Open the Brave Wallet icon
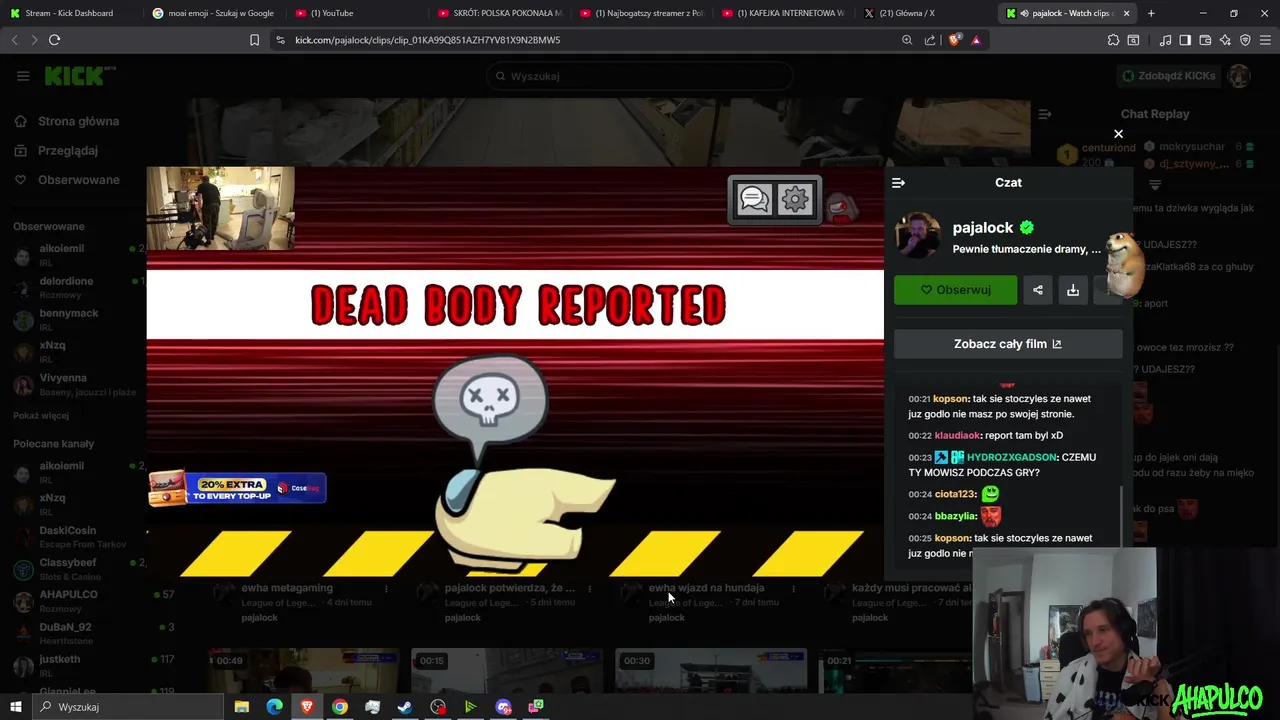 click(1205, 40)
